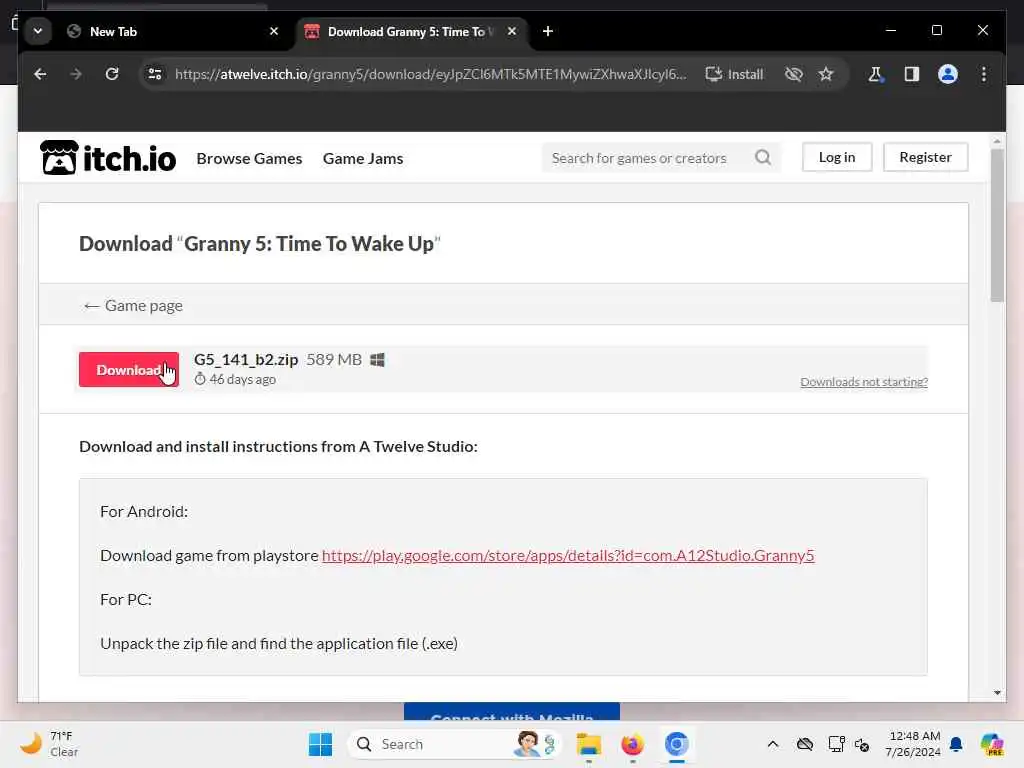
Task: Click the cloud sync off tray icon
Action: tap(805, 744)
